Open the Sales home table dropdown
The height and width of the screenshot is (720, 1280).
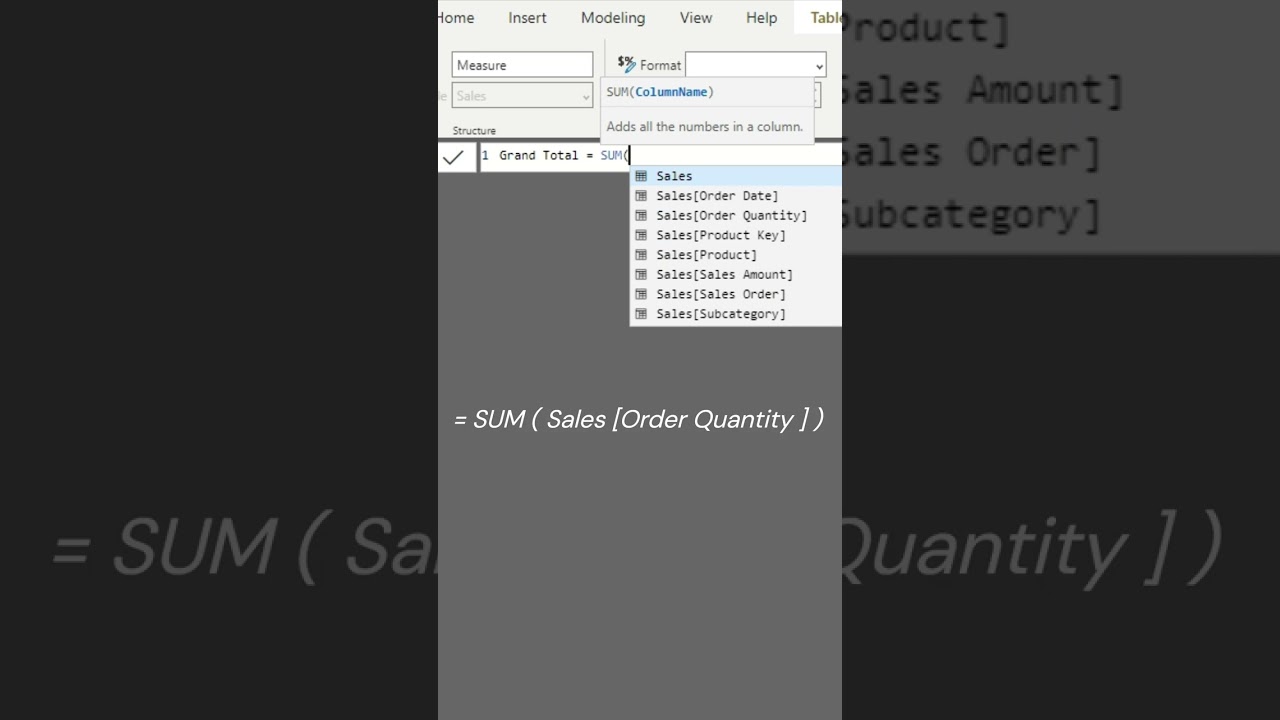[x=522, y=96]
